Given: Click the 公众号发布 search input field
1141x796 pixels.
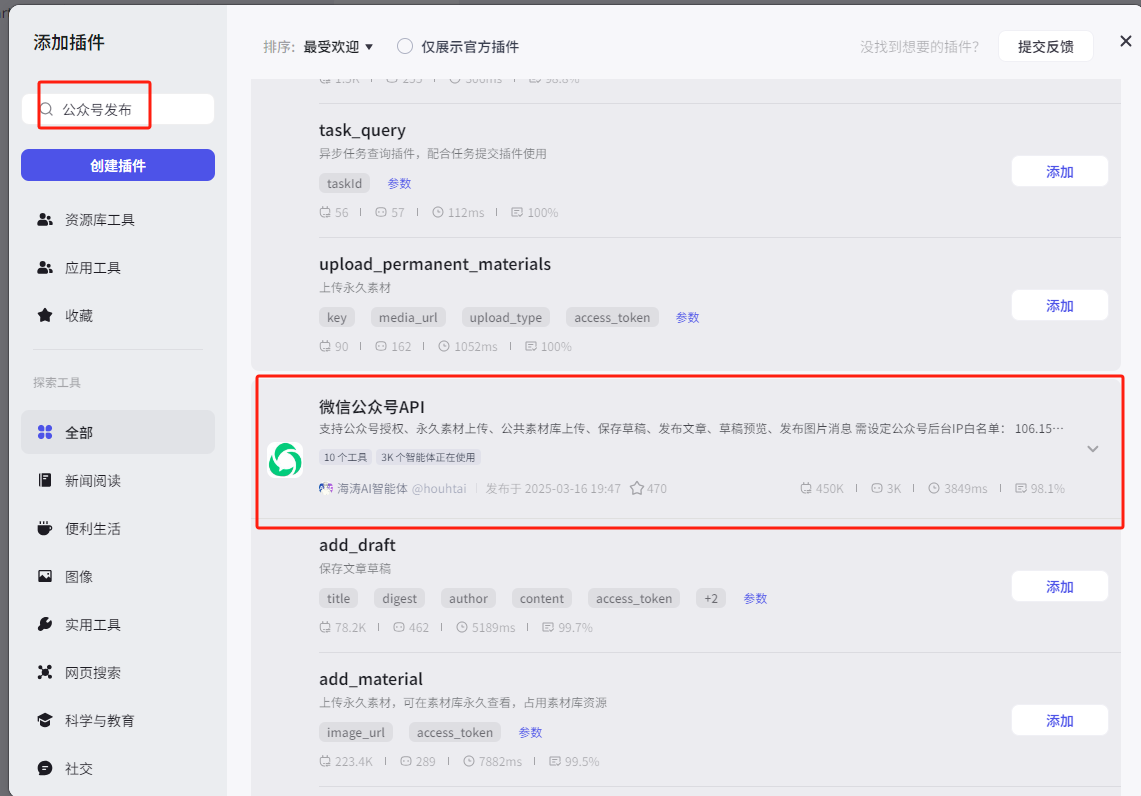Looking at the screenshot, I should 118,109.
